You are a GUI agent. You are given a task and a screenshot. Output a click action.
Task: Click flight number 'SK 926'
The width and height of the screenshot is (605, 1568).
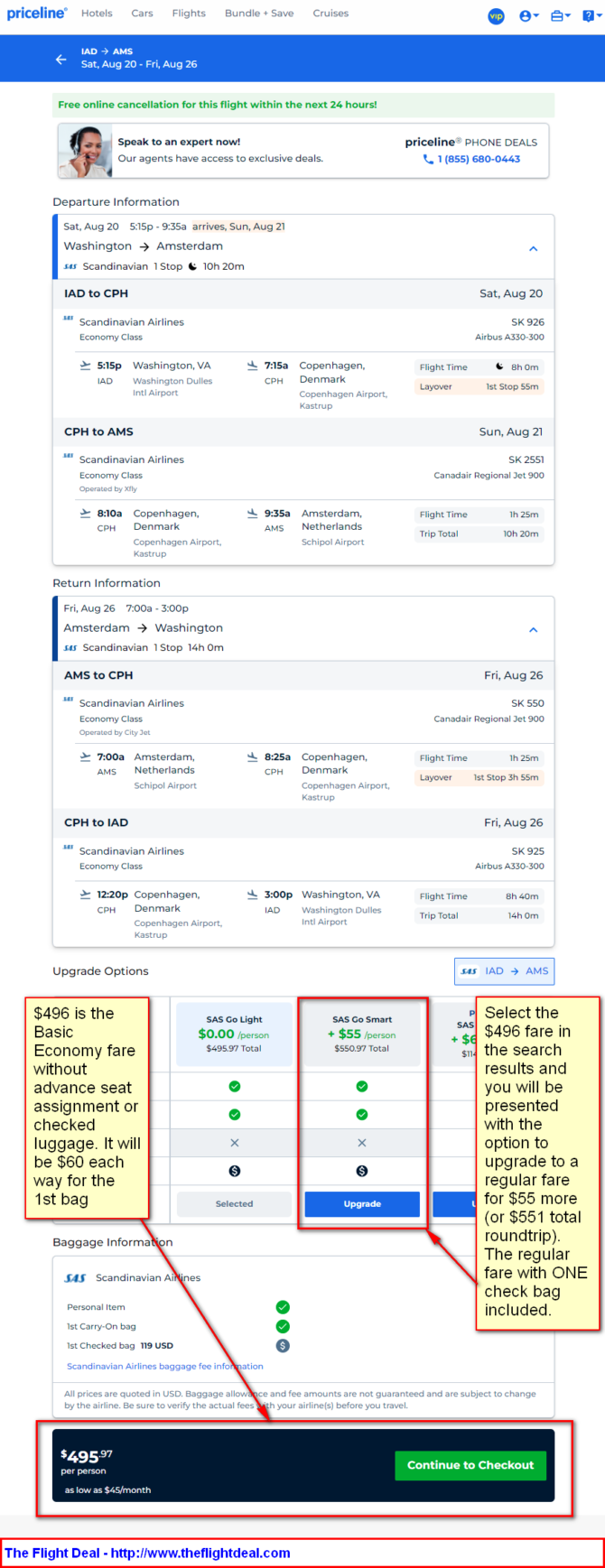(x=527, y=322)
